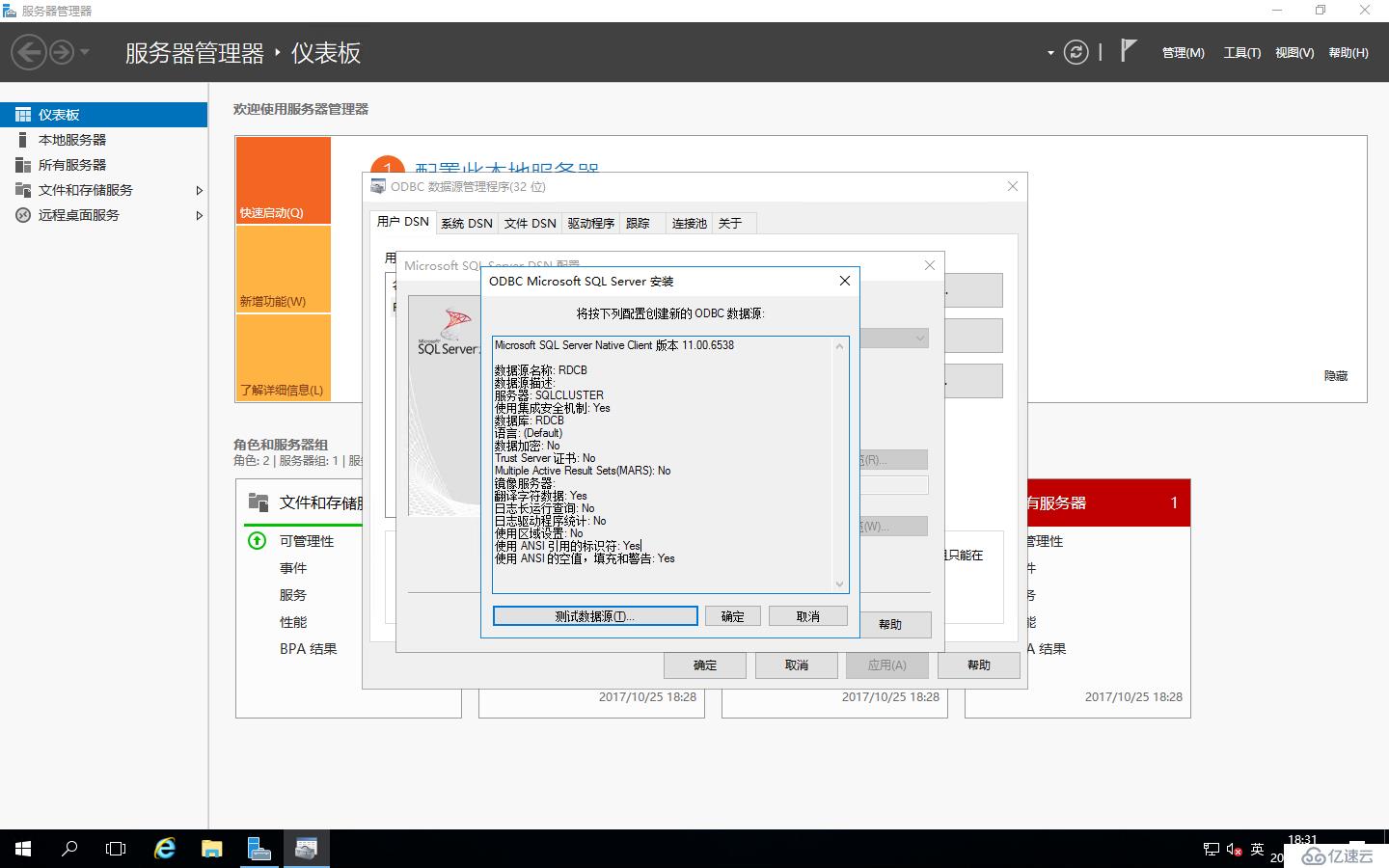Launch Internet Explorer from the taskbar
The width and height of the screenshot is (1389, 868).
(x=165, y=849)
